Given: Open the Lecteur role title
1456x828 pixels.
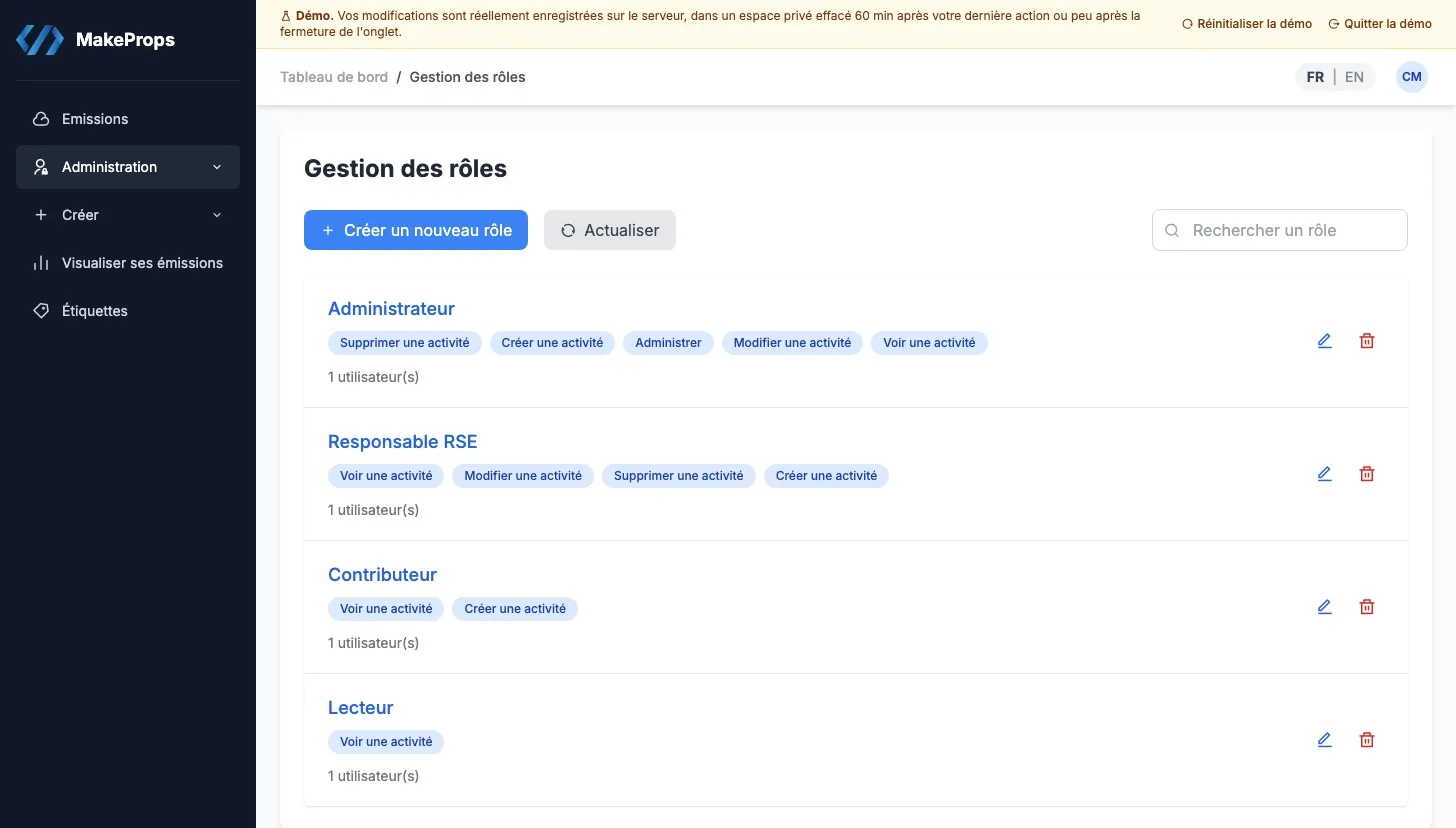Looking at the screenshot, I should (x=360, y=708).
